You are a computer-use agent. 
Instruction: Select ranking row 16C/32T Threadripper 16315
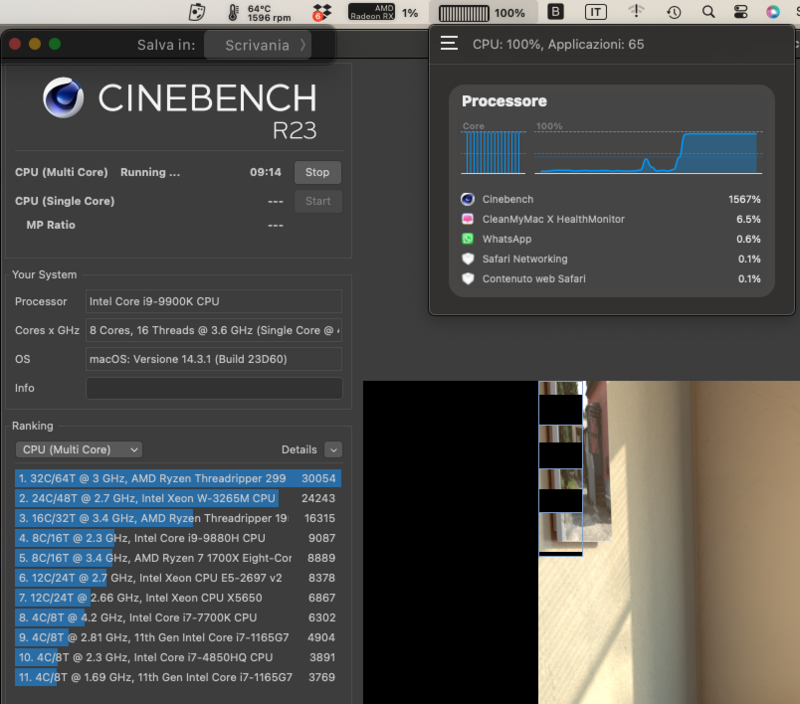tap(178, 518)
